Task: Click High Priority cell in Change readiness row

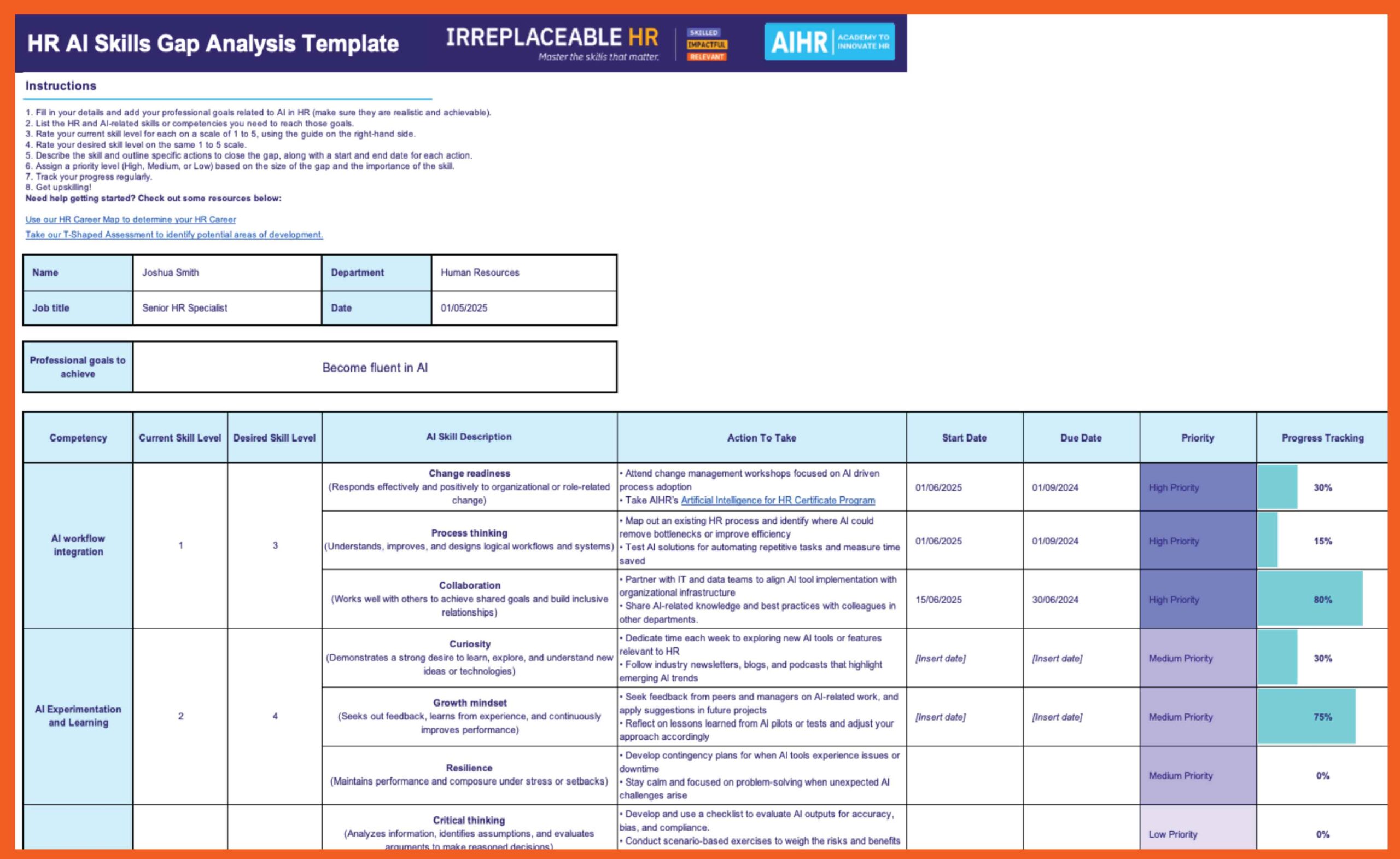Action: (1198, 487)
